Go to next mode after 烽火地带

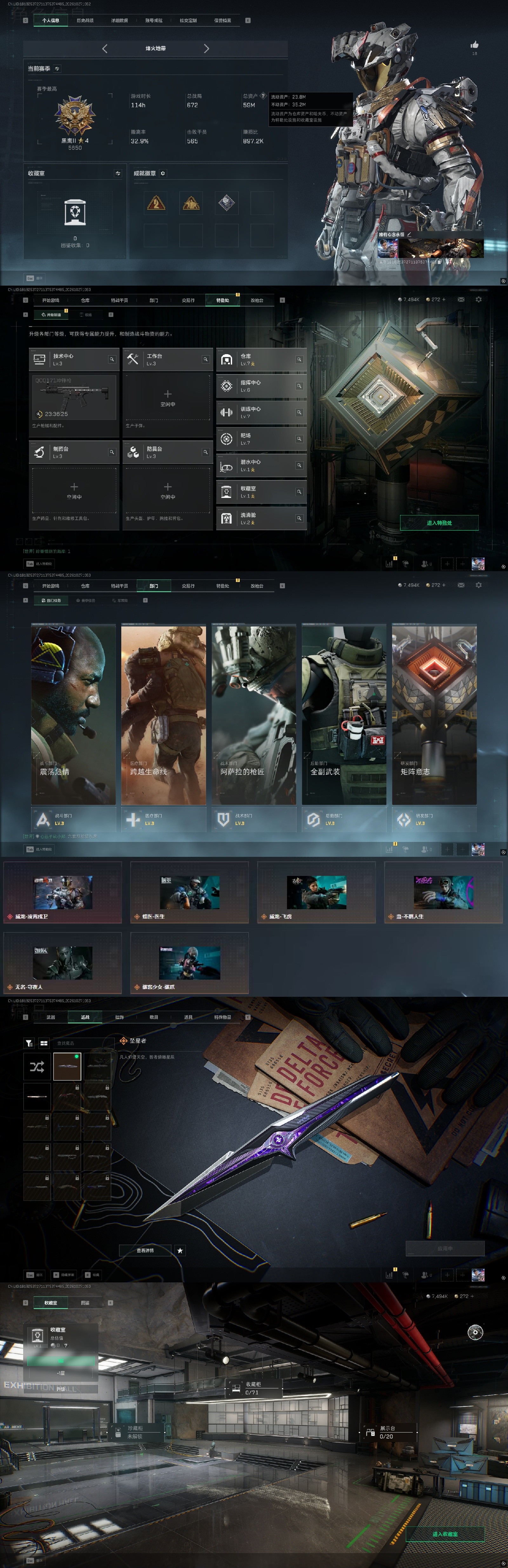(206, 48)
